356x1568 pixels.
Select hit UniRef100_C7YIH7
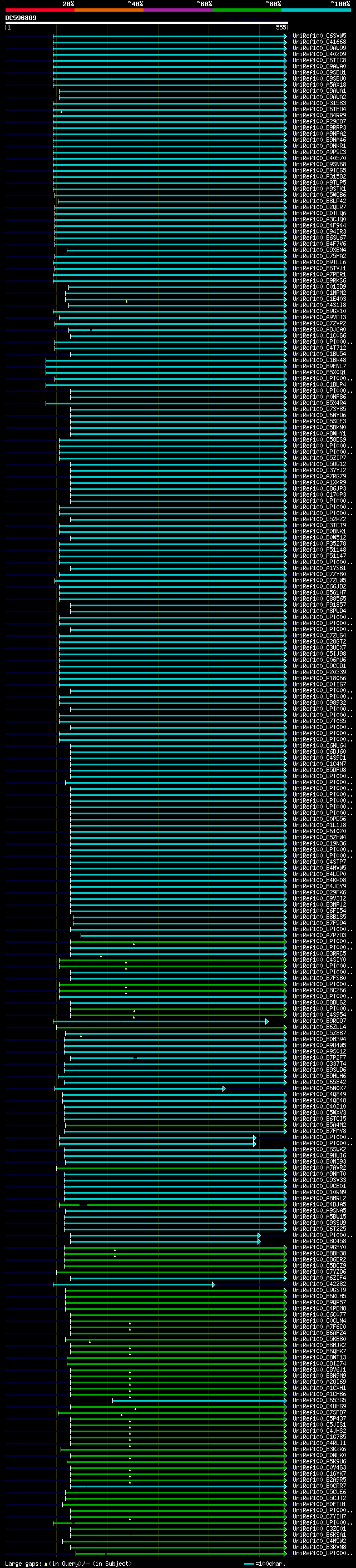tap(319, 1516)
